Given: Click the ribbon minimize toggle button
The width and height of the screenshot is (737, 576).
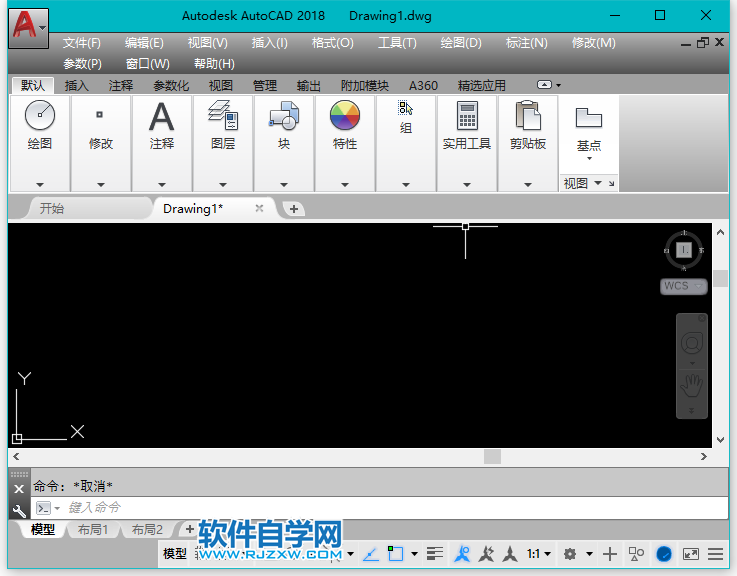Looking at the screenshot, I should pos(544,85).
